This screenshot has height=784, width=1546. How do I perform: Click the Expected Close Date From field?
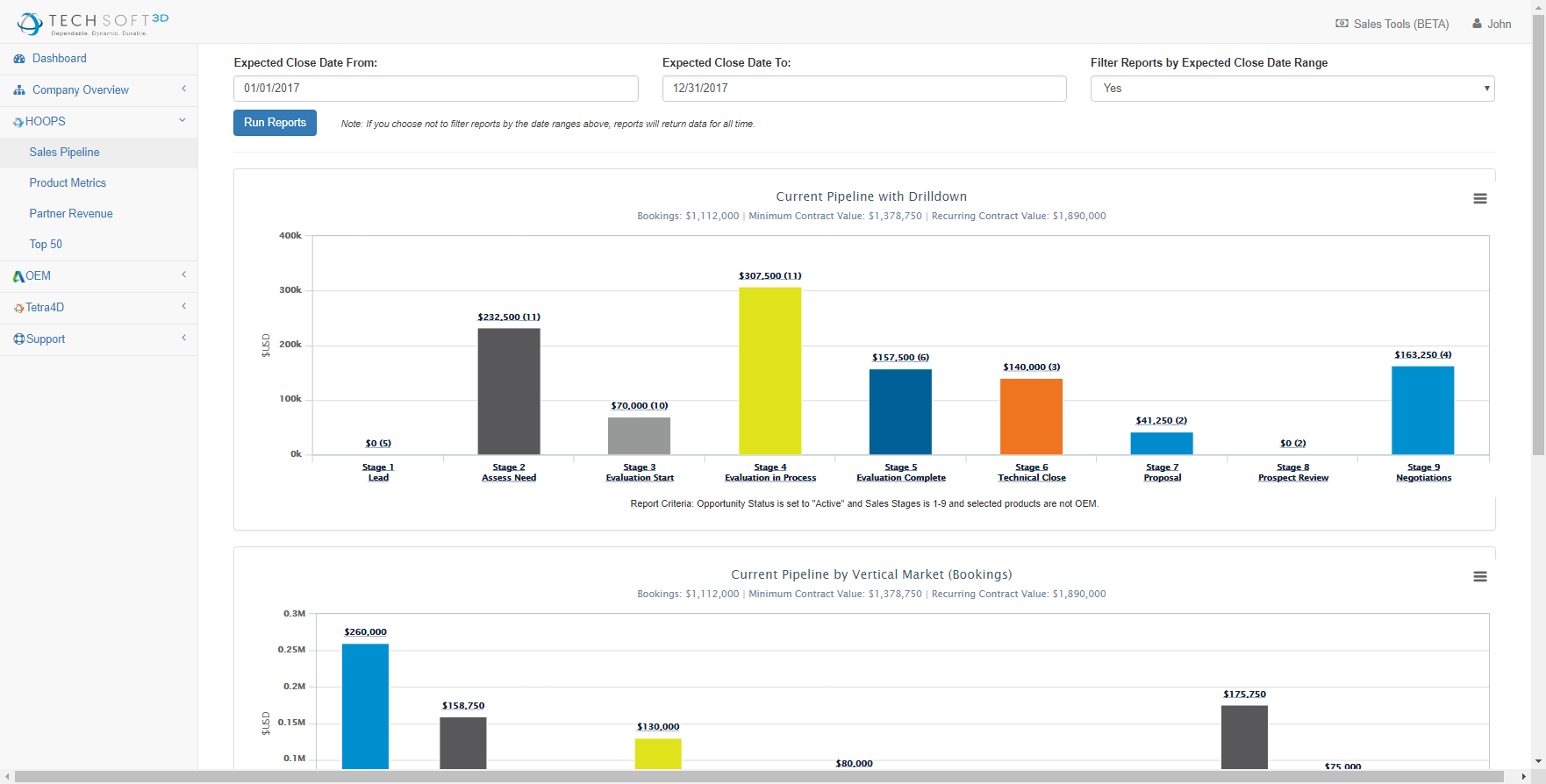(436, 89)
